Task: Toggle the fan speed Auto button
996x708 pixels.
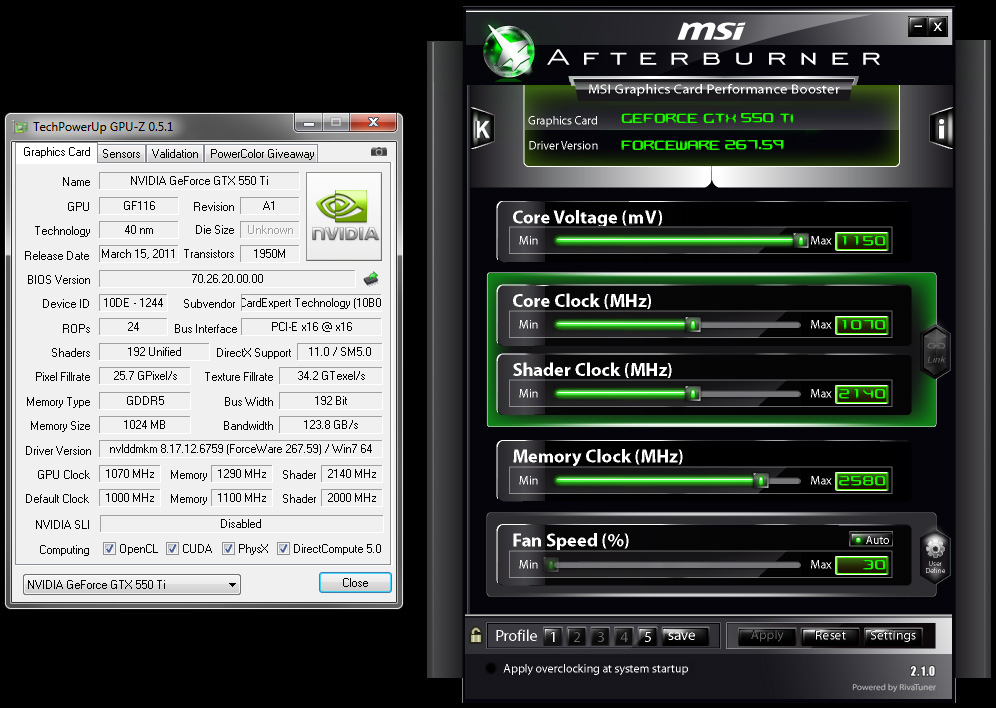Action: pyautogui.click(x=871, y=540)
